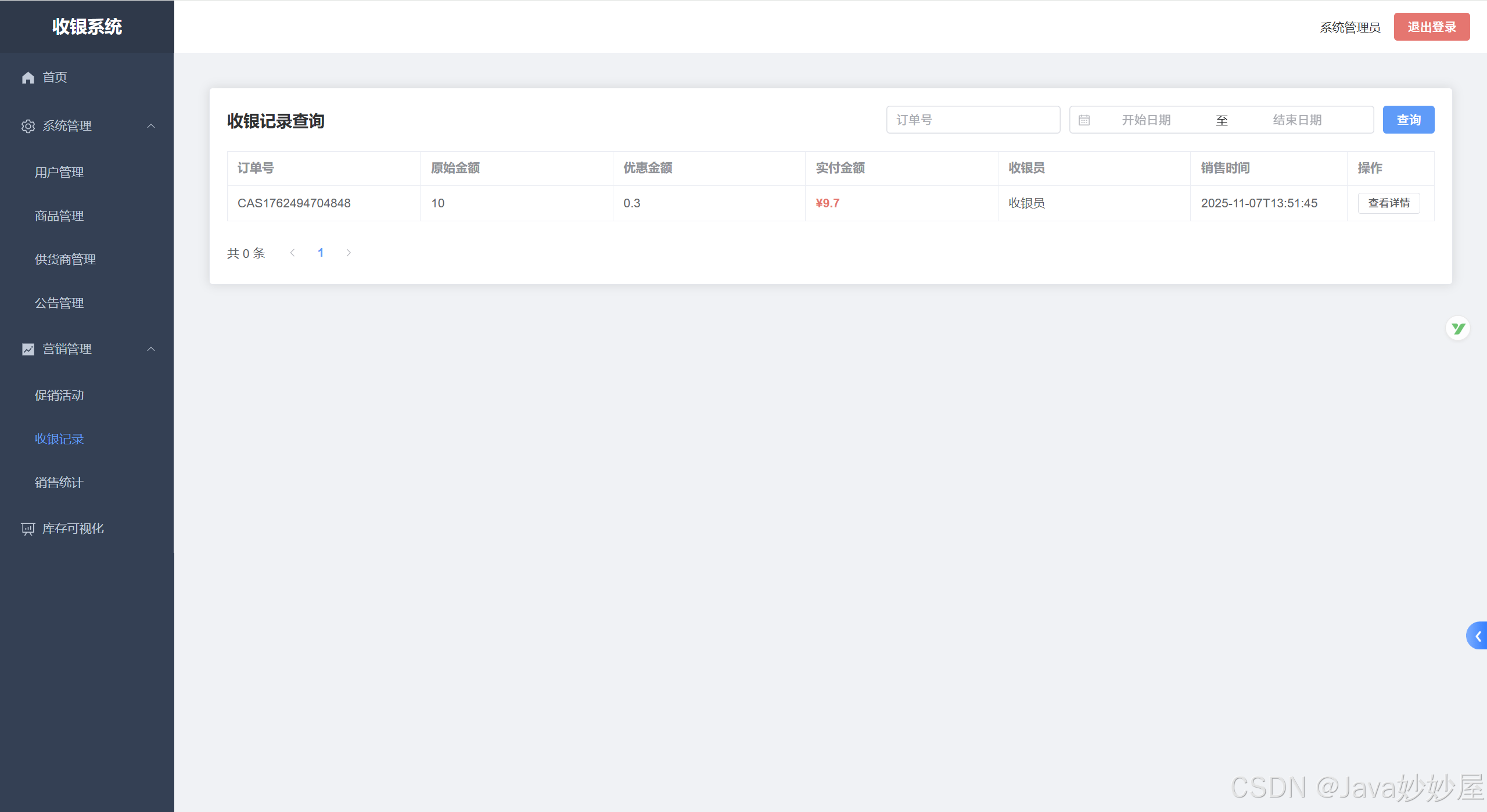This screenshot has width=1487, height=812.
Task: Open 用户管理 in the sidebar
Action: point(59,173)
